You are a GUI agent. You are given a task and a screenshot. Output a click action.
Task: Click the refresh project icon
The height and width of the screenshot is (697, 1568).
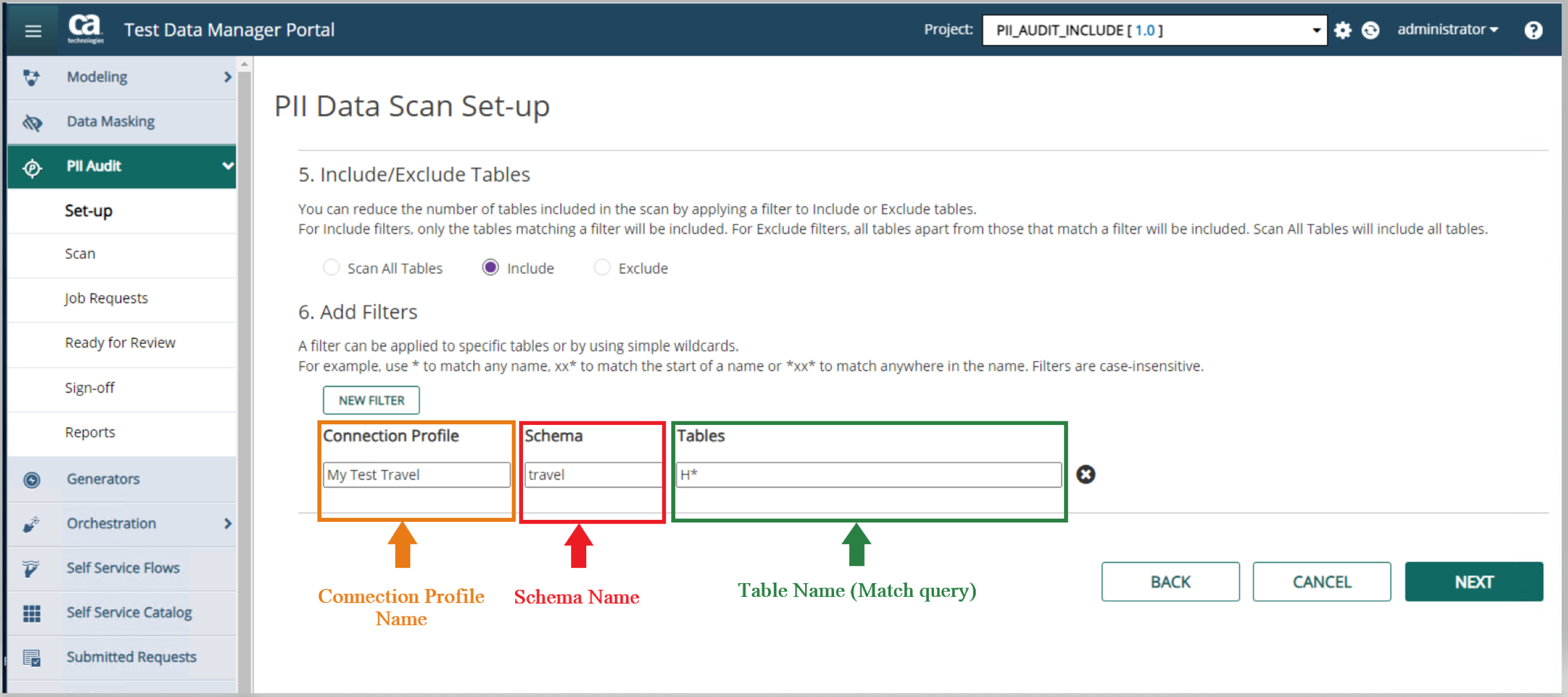1370,30
